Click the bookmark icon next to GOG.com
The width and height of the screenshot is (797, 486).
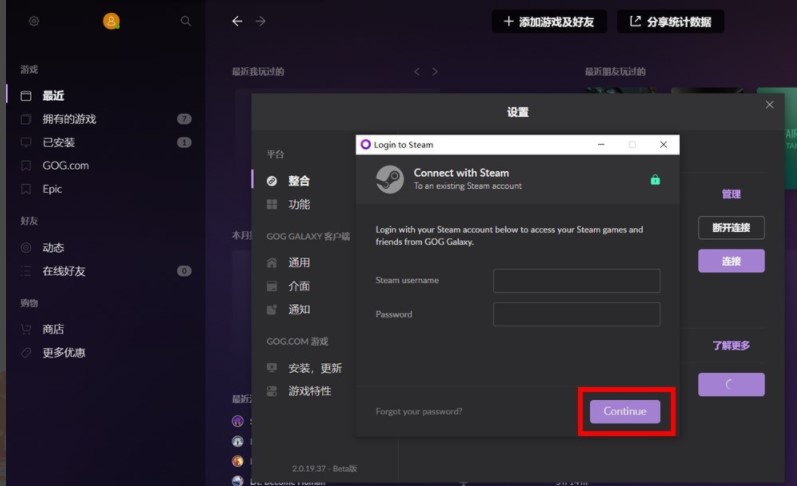pos(26,166)
